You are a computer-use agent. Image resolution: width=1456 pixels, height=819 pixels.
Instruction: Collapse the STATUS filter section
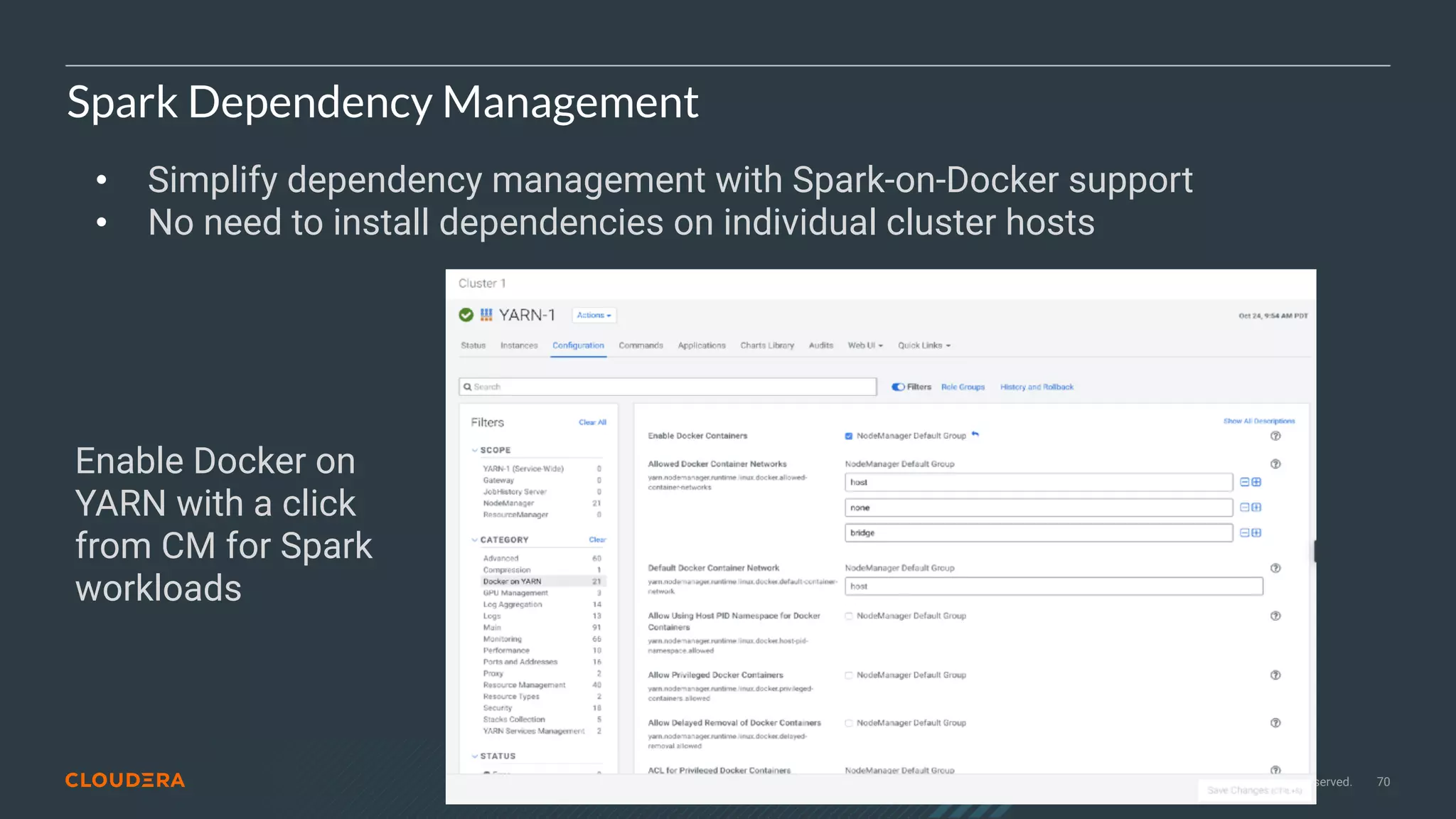coord(475,756)
